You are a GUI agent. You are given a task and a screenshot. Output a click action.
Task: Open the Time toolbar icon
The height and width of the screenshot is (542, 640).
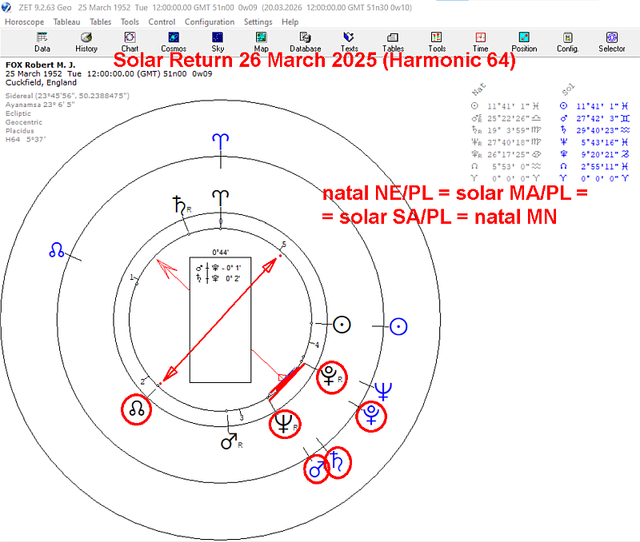click(x=480, y=42)
